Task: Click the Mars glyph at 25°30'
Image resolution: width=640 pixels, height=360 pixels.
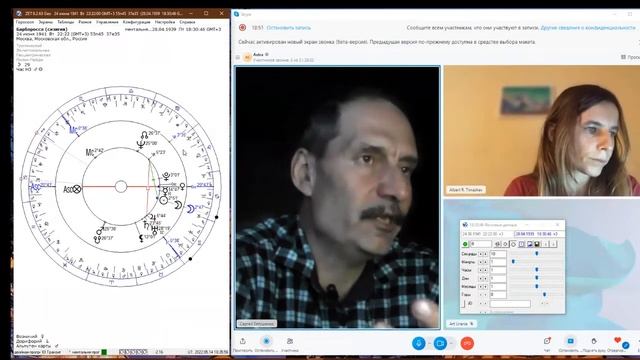Action: 100,231
